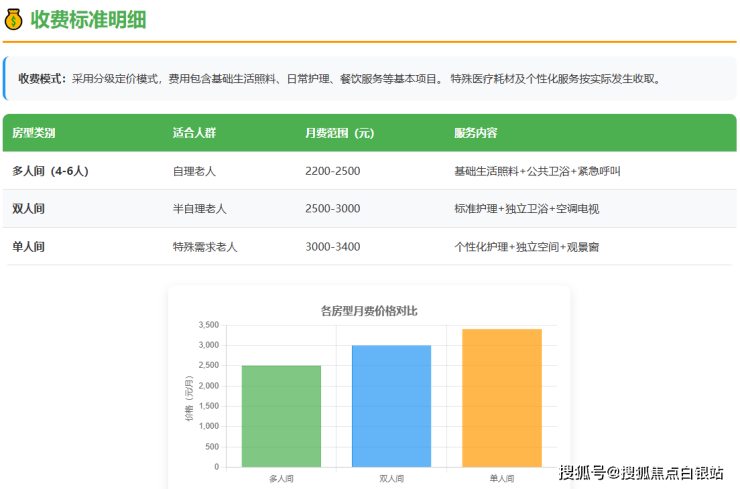This screenshot has width=740, height=489.
Task: Click the orange 单人间 bar in chart
Action: tap(501, 398)
